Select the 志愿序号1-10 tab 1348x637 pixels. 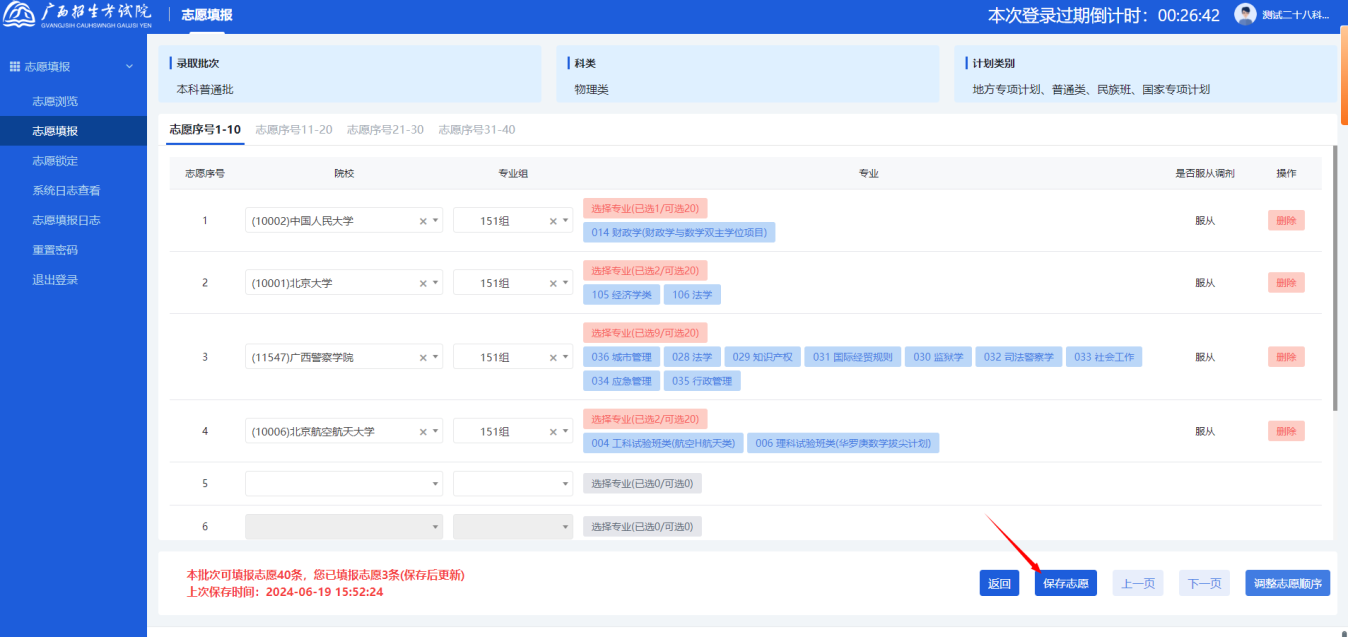pos(205,129)
